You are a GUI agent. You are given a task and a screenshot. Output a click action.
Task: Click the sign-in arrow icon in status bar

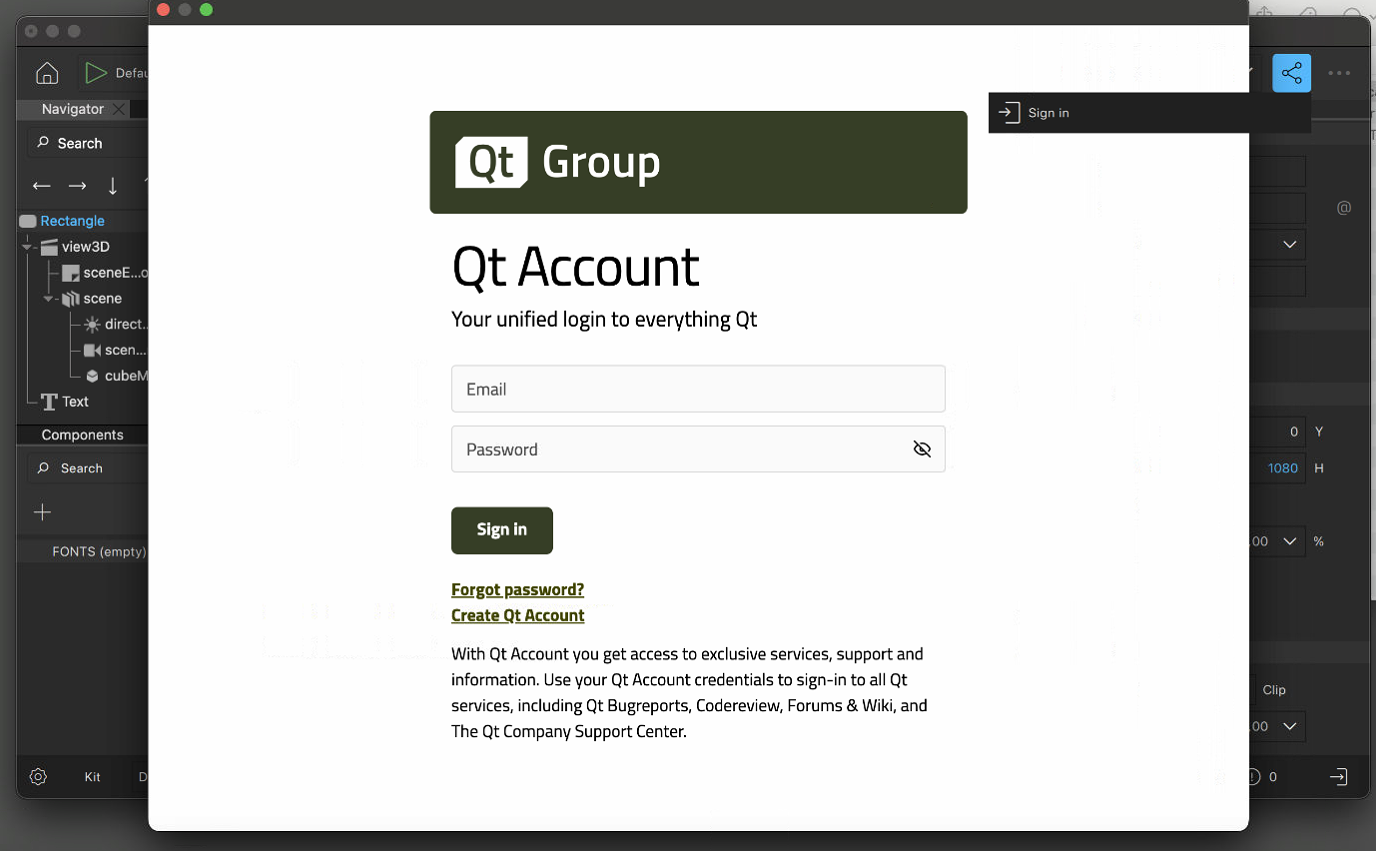coord(1338,777)
